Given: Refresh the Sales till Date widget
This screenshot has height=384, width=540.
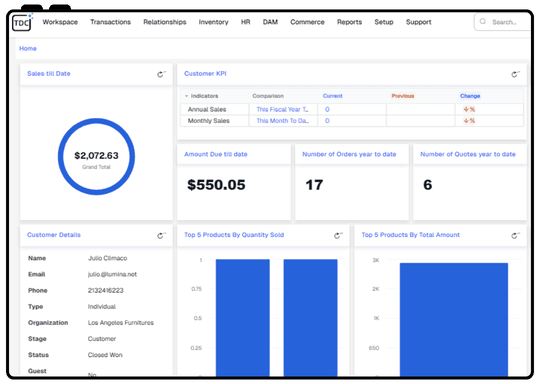Looking at the screenshot, I should 161,74.
